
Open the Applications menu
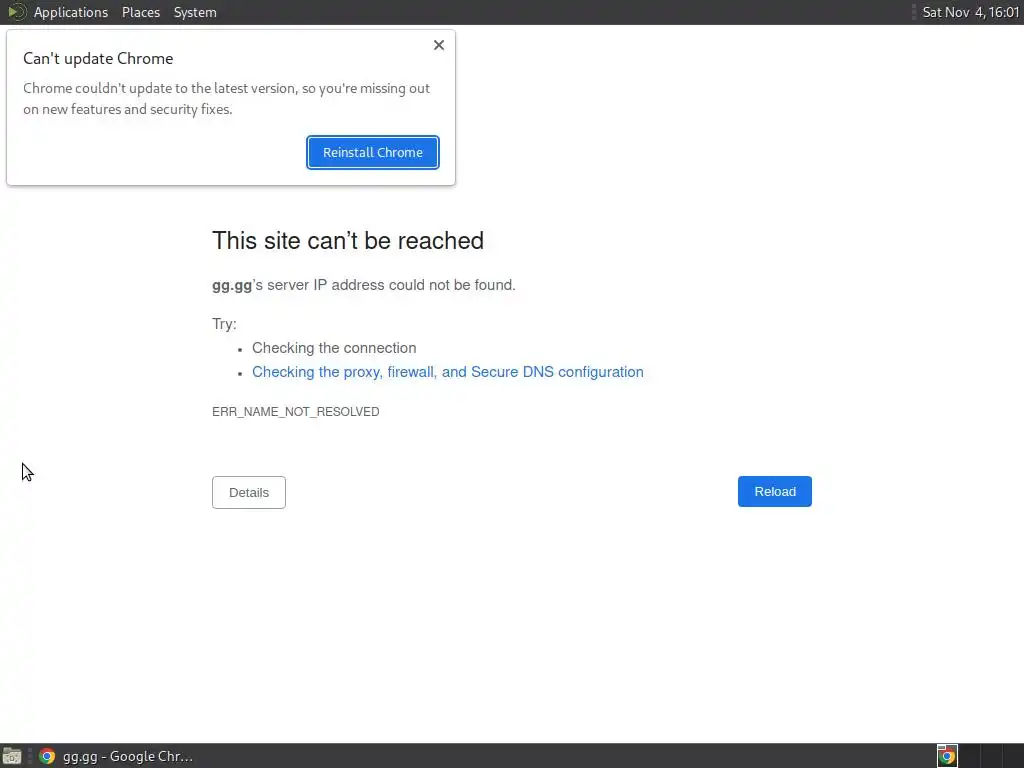click(x=71, y=12)
